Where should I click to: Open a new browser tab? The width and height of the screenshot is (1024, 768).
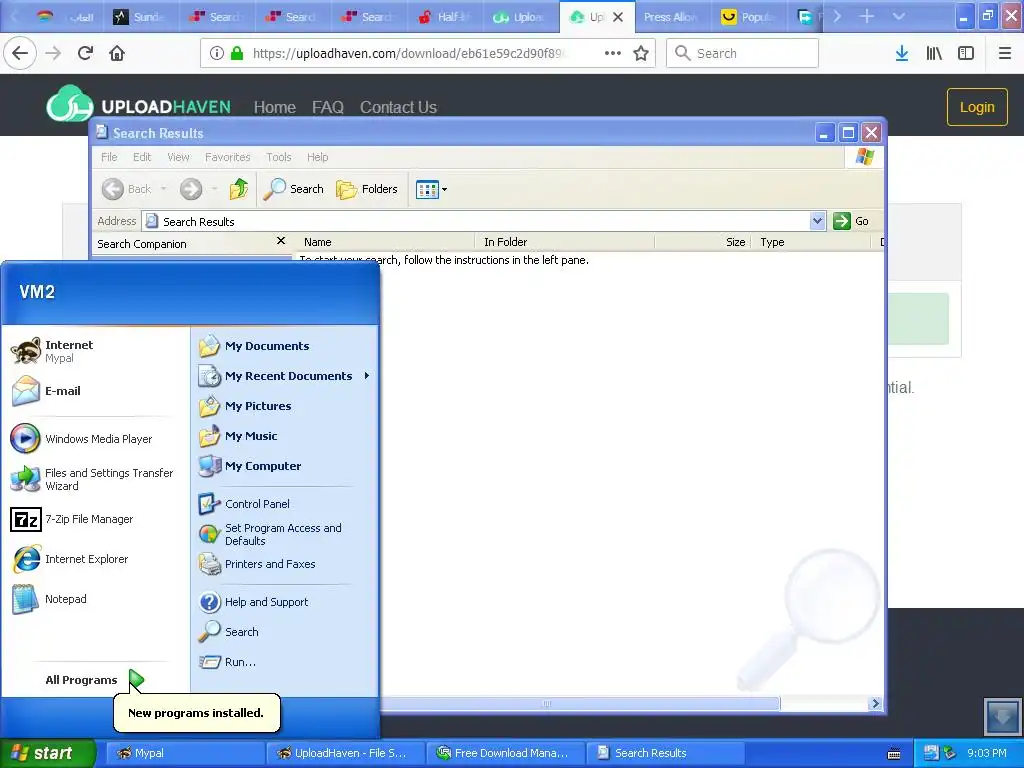[867, 16]
